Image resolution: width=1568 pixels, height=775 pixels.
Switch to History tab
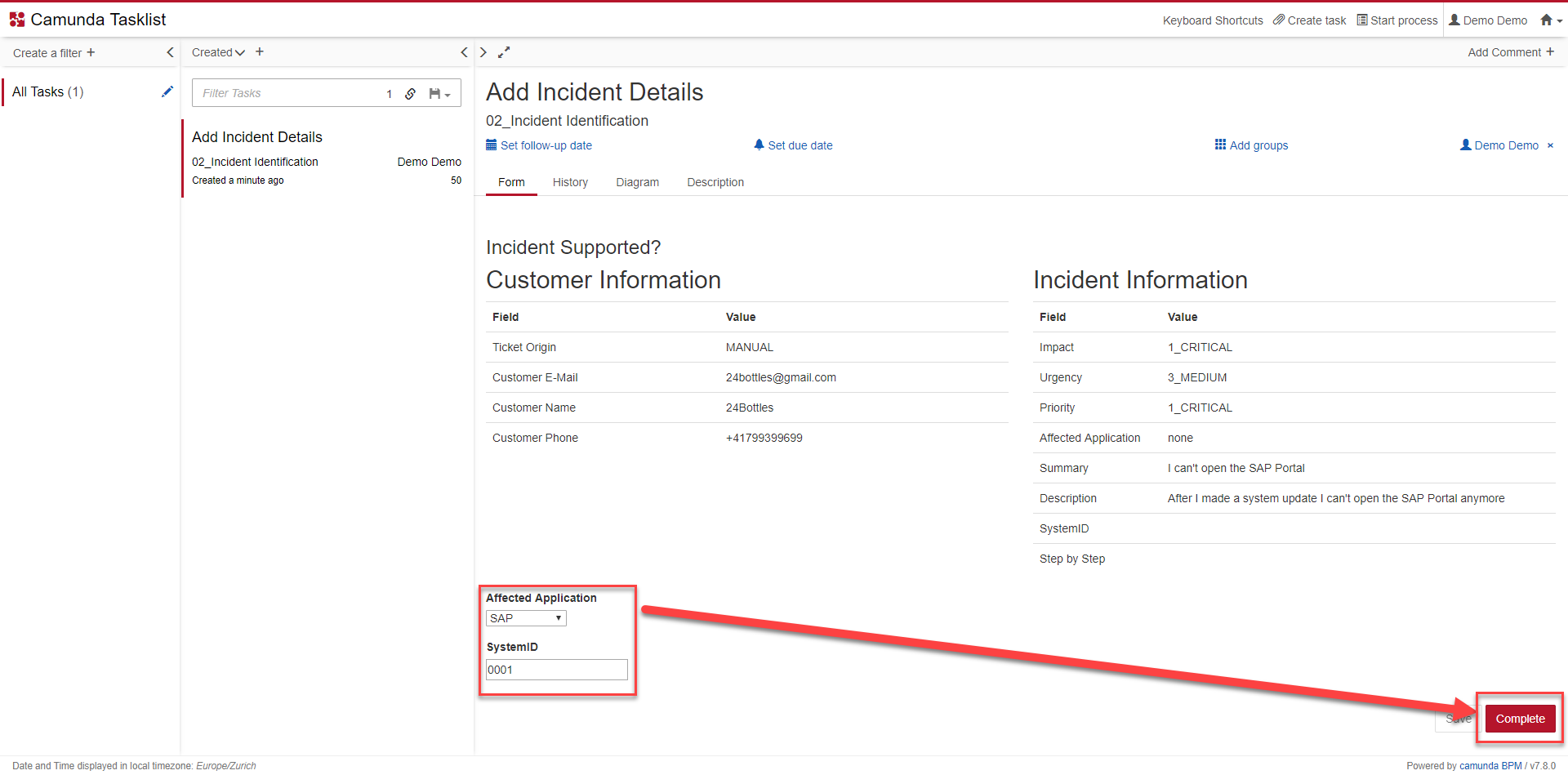pyautogui.click(x=570, y=182)
